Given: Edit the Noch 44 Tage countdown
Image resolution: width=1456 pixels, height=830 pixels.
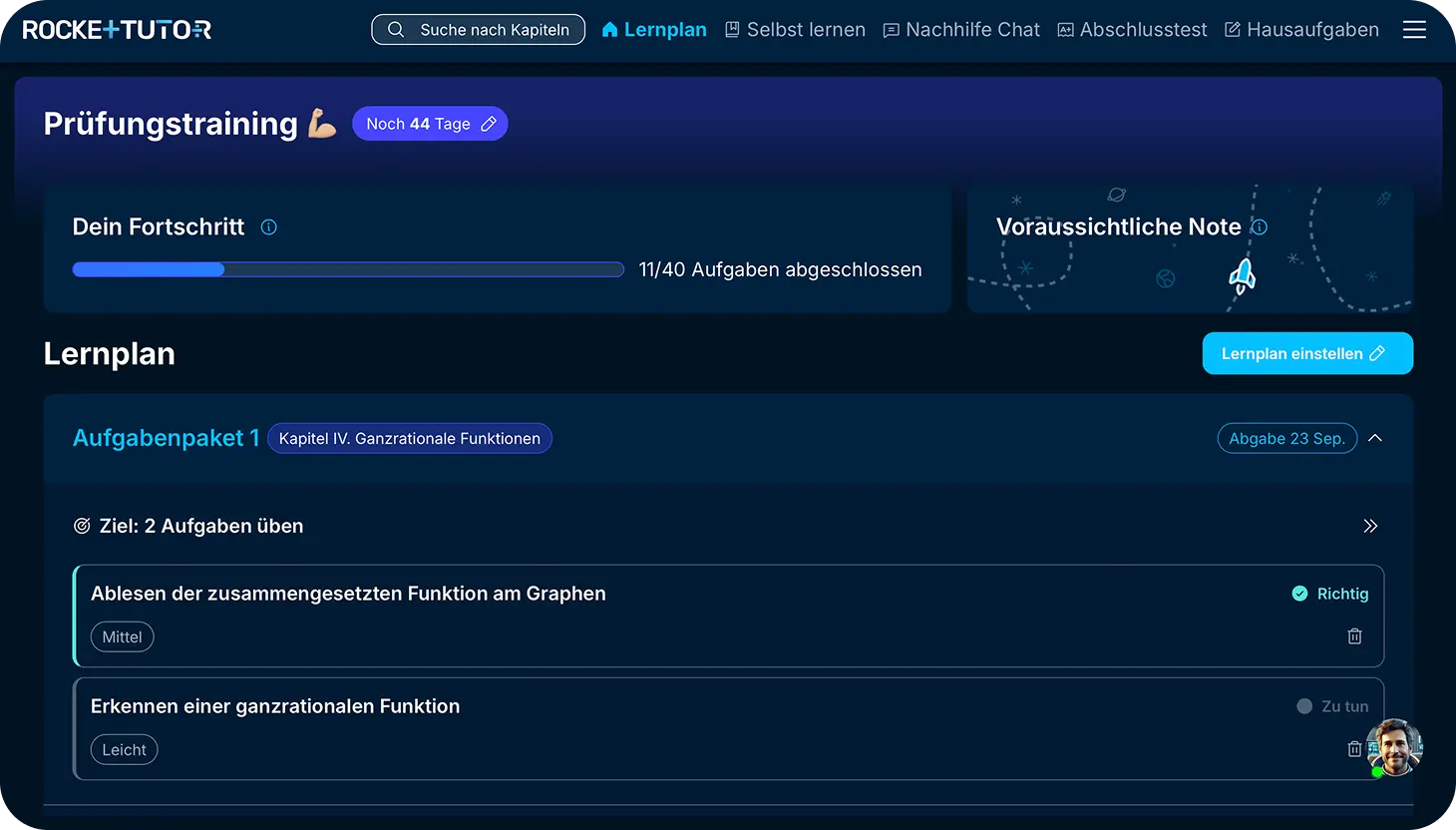Looking at the screenshot, I should [x=430, y=124].
